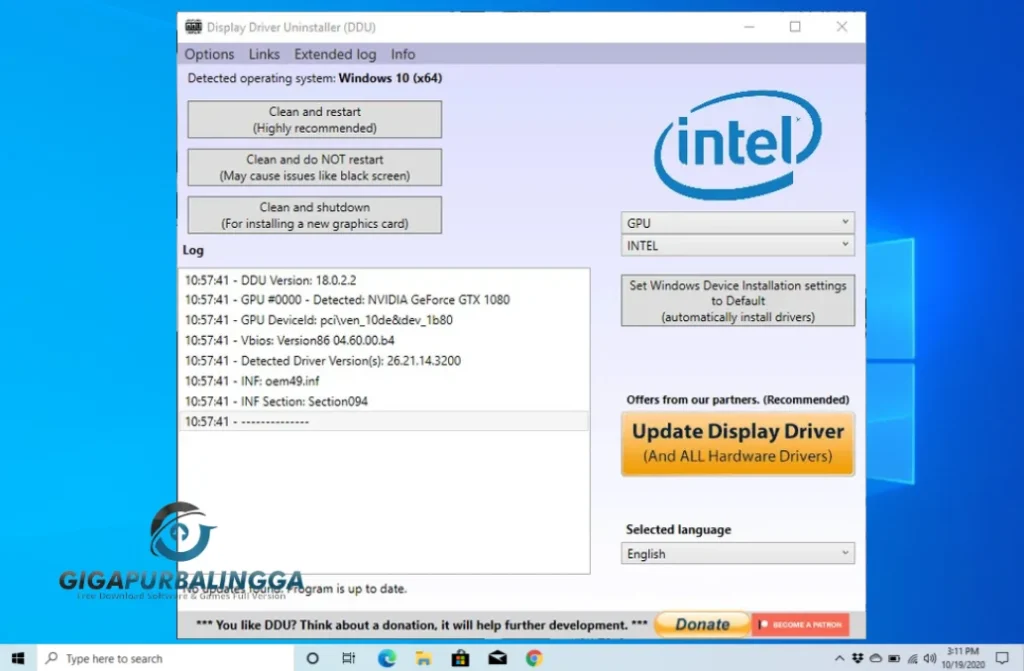Click Clean and restart (Highly recommended)
The height and width of the screenshot is (671, 1024).
(313, 119)
